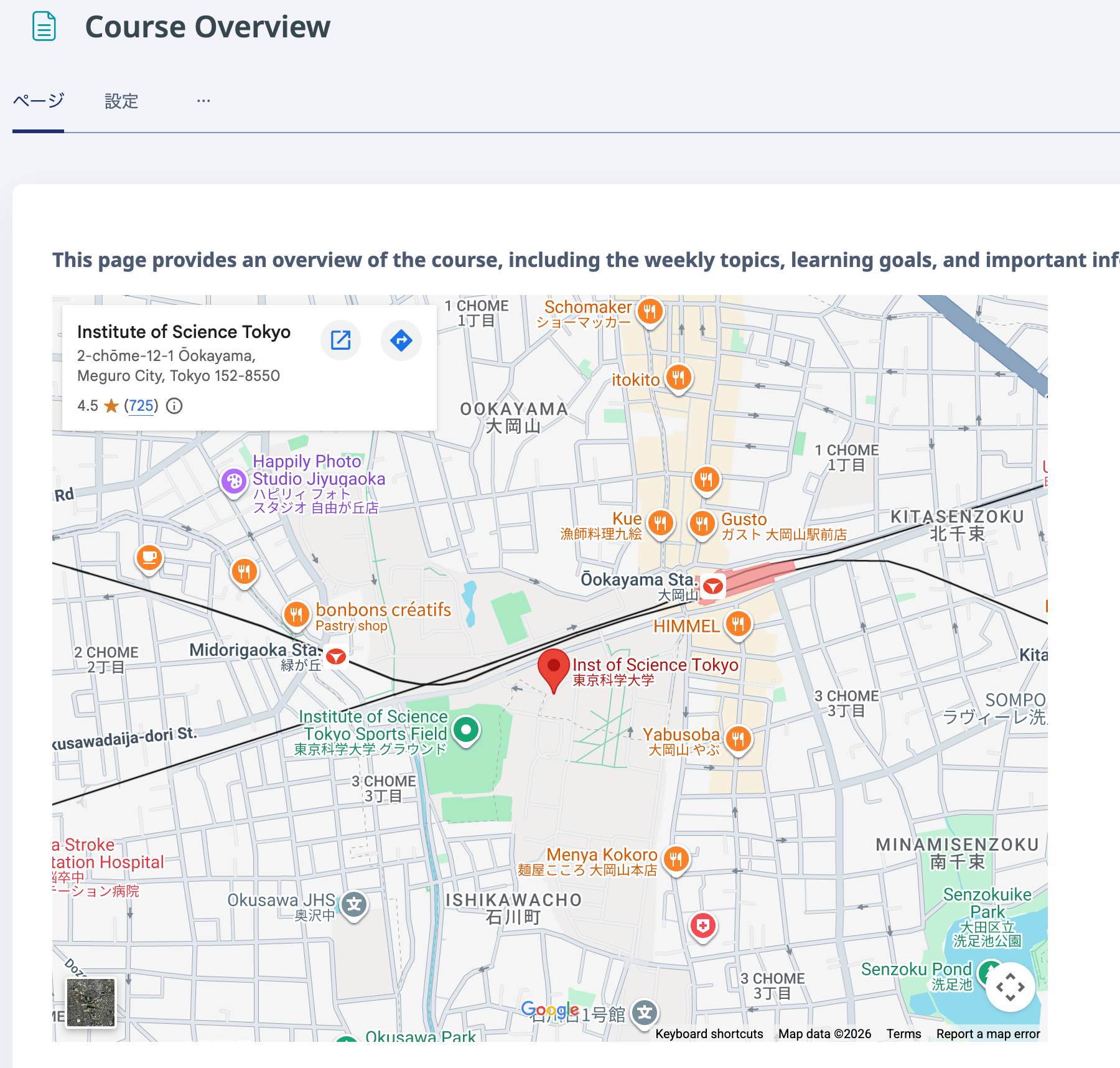Select the Institute of Science Tokyo Sports Field marker
Viewport: 1120px width, 1068px height.
[466, 729]
